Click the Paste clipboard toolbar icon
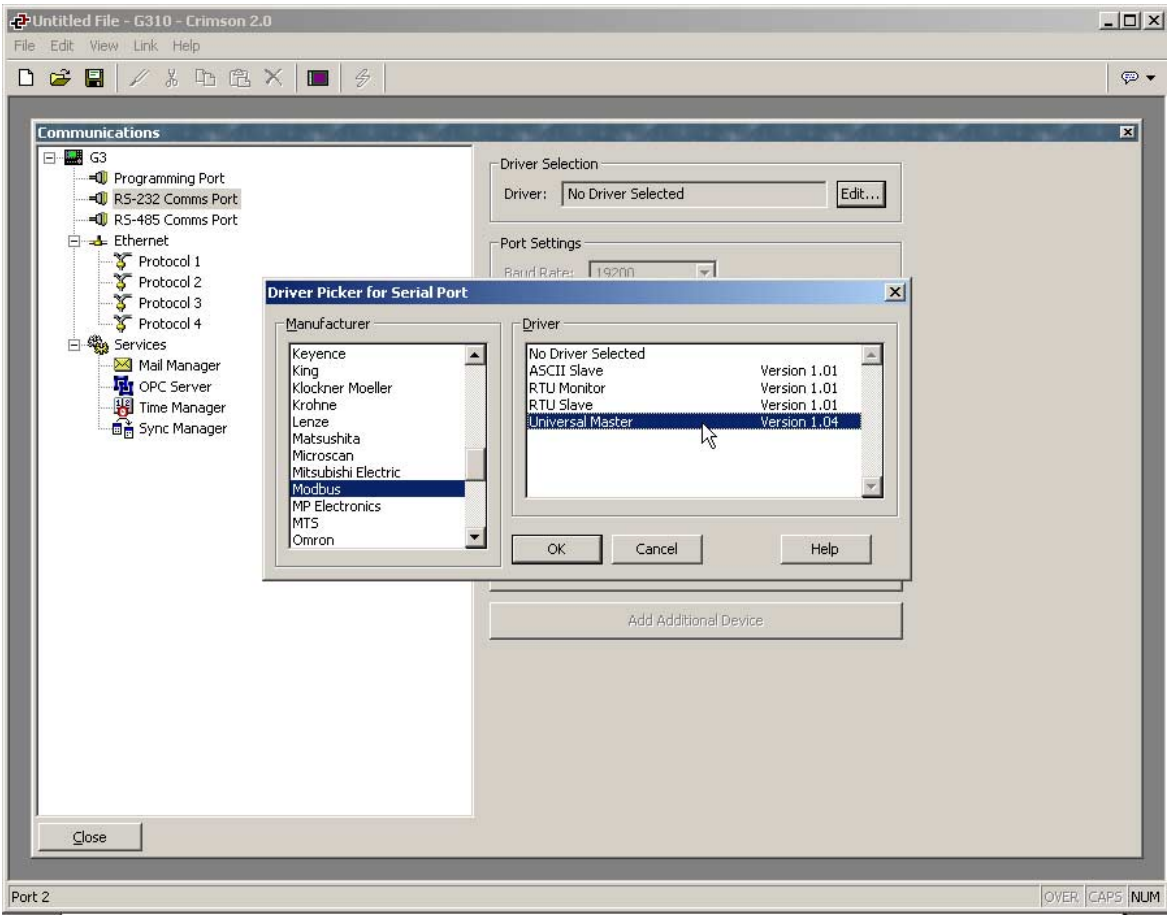Screen dimensions: 1170x915 (240, 78)
